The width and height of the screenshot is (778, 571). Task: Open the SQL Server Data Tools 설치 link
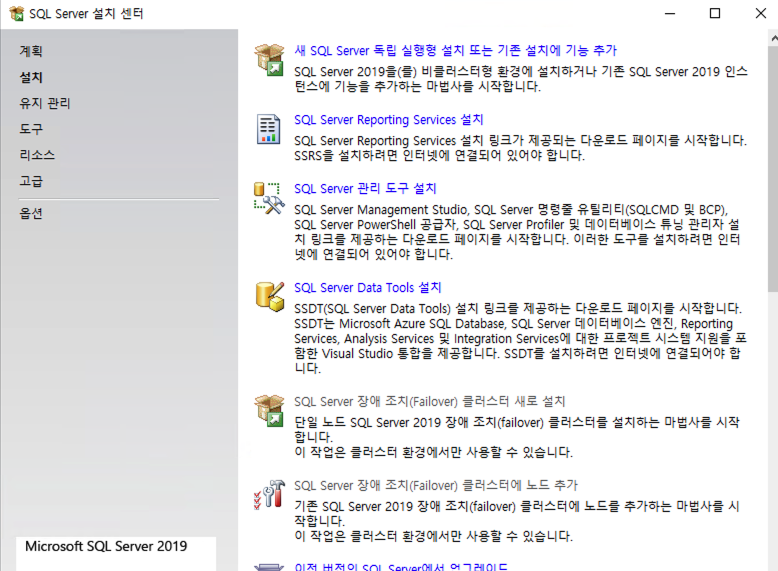367,288
